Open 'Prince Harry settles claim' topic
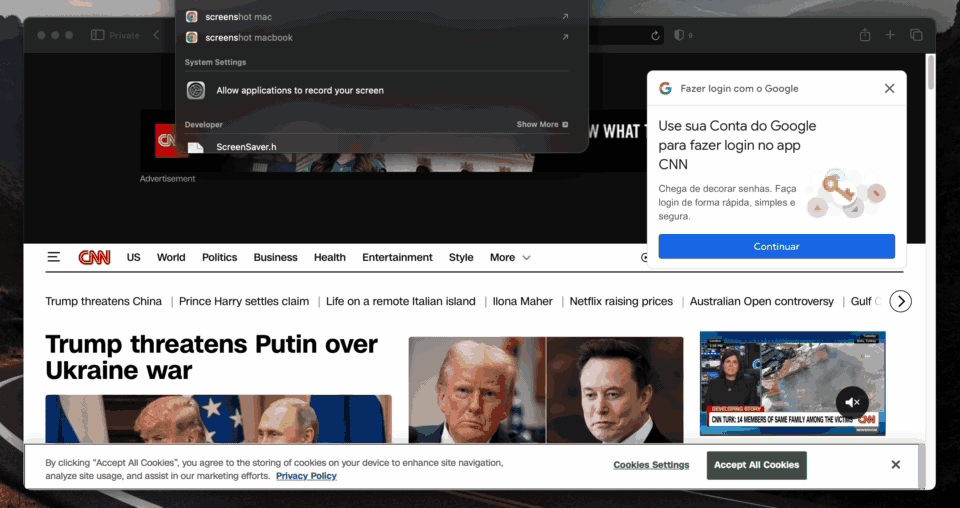This screenshot has height=508, width=960. point(244,301)
